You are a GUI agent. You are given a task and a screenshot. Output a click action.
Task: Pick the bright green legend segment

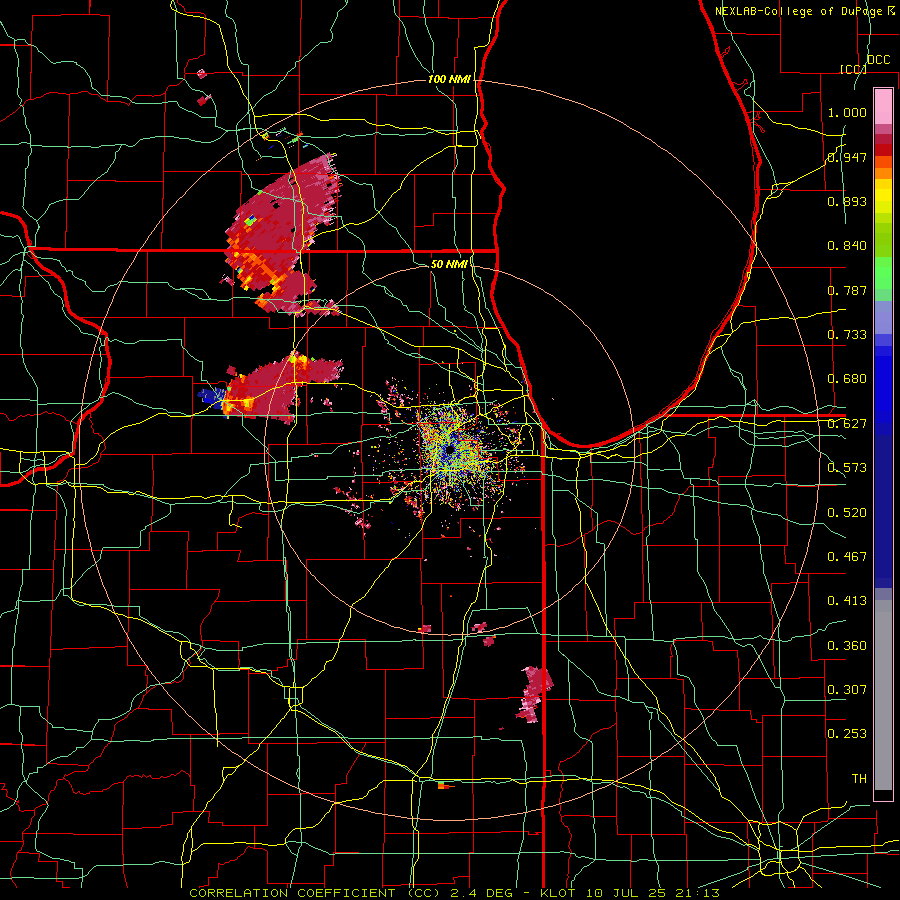tap(883, 273)
